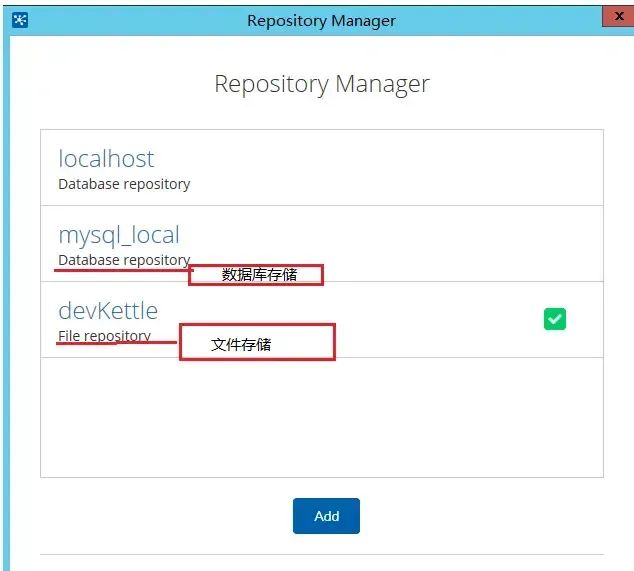Click empty list area below devKettle
Viewport: 634px width, 571px height.
[322, 417]
